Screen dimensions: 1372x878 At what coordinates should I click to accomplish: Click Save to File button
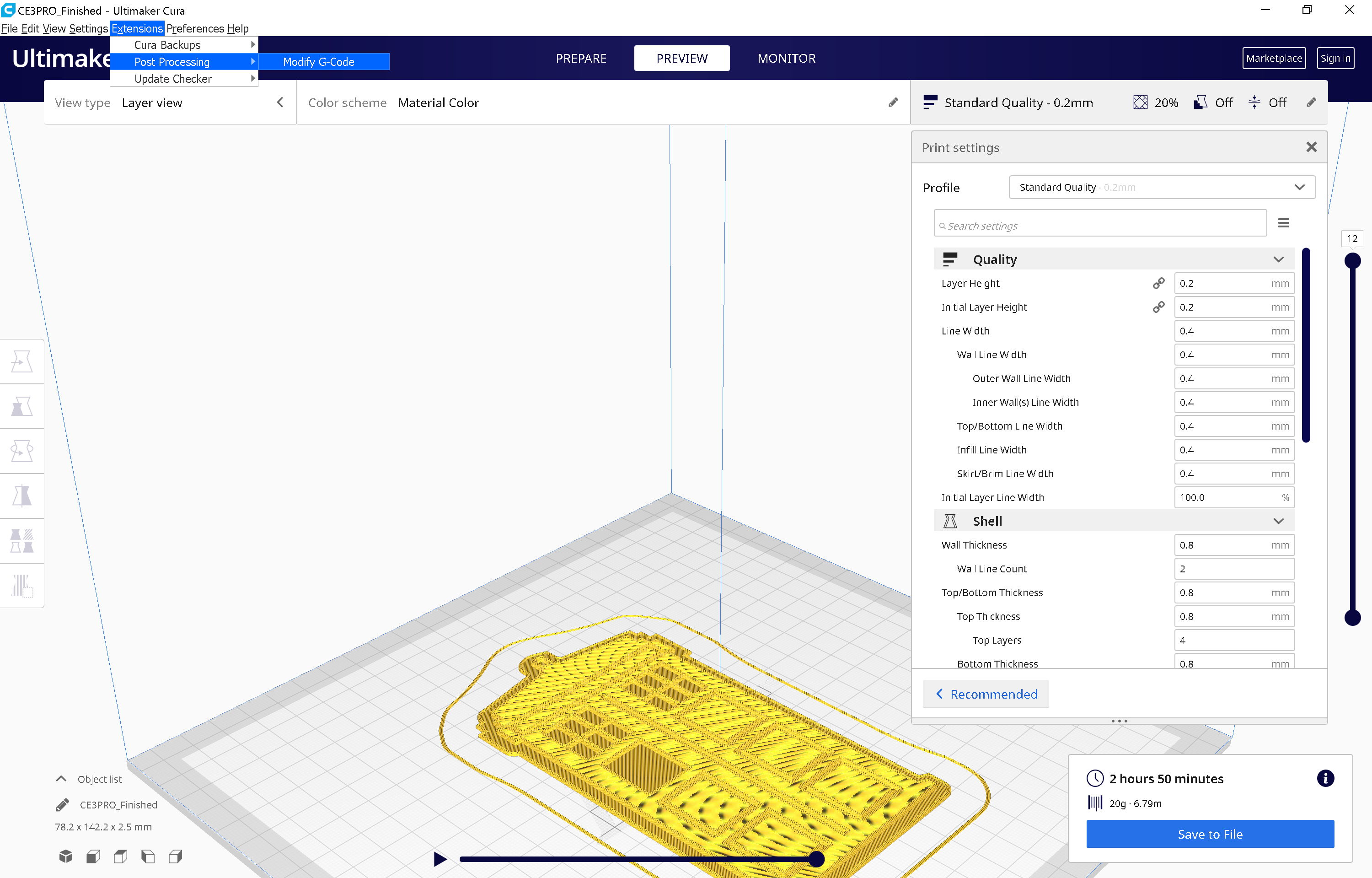(x=1210, y=834)
